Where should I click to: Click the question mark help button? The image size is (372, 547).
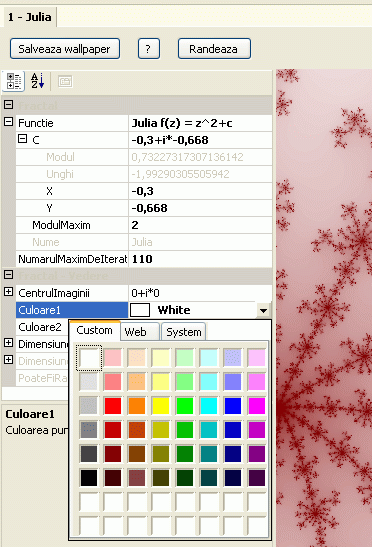[x=149, y=49]
